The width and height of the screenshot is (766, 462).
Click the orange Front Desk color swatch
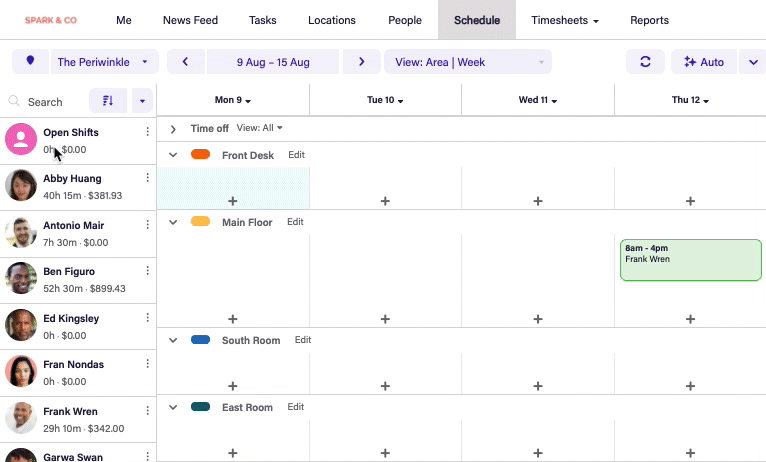200,154
